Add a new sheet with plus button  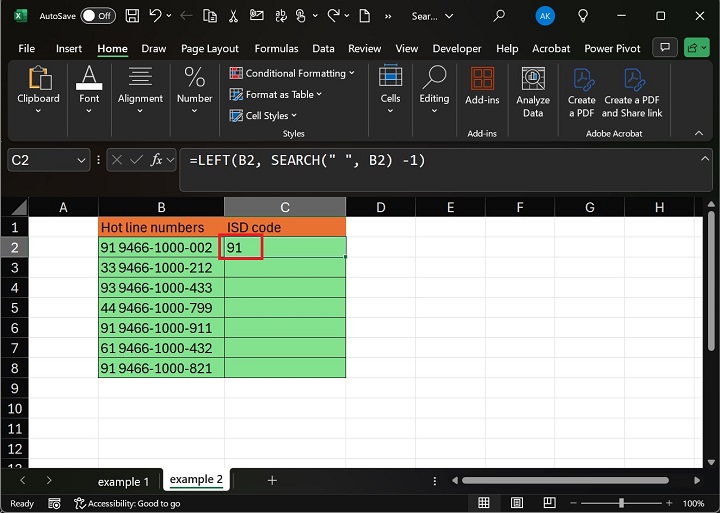click(x=271, y=480)
